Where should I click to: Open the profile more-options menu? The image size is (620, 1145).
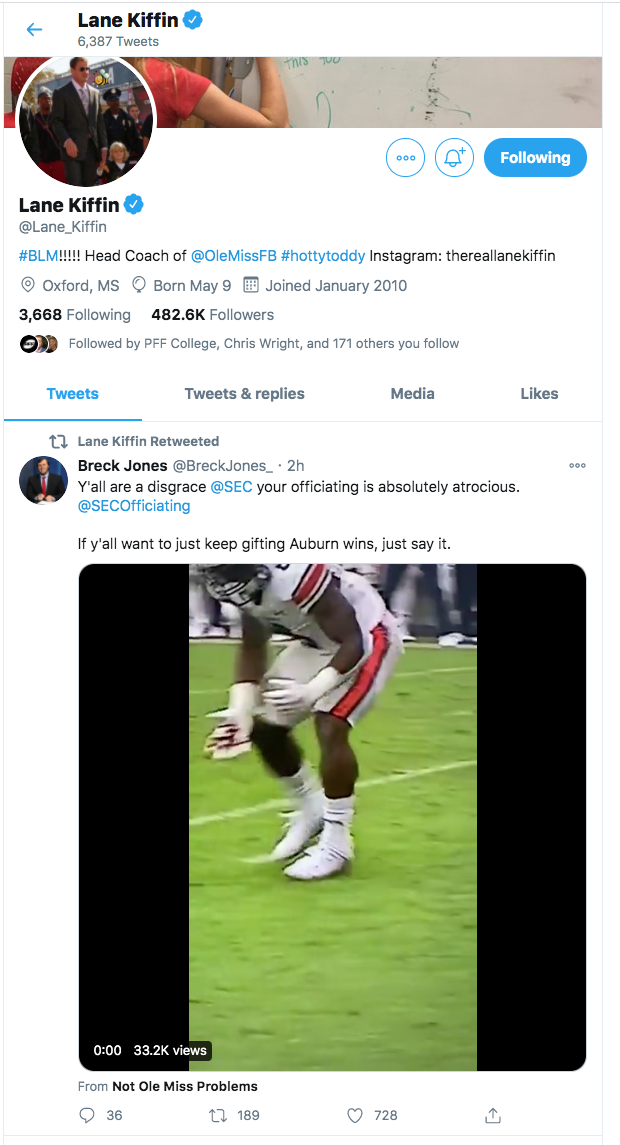coord(405,157)
